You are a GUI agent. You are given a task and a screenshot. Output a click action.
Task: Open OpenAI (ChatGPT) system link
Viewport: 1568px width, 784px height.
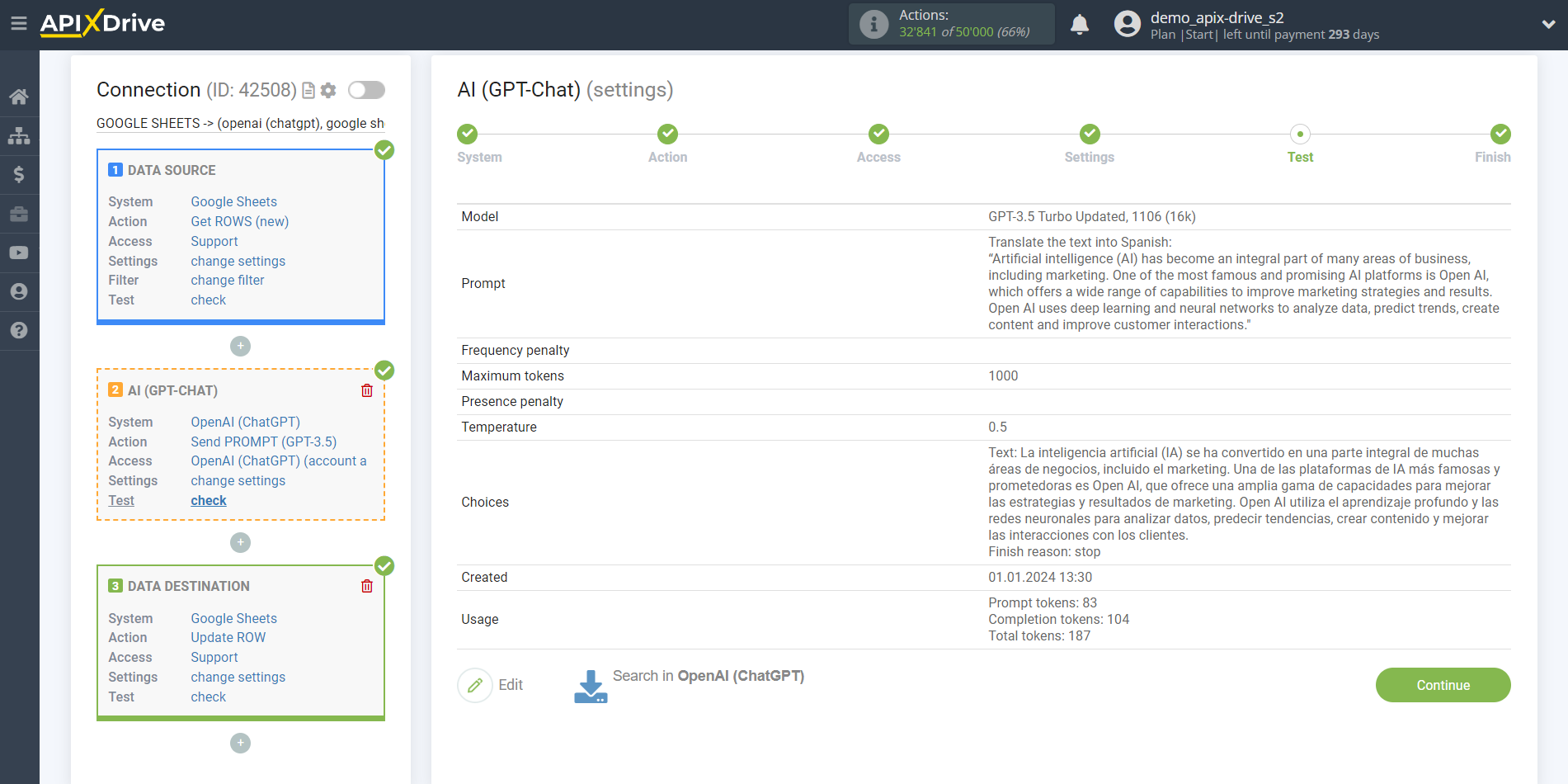tap(245, 422)
